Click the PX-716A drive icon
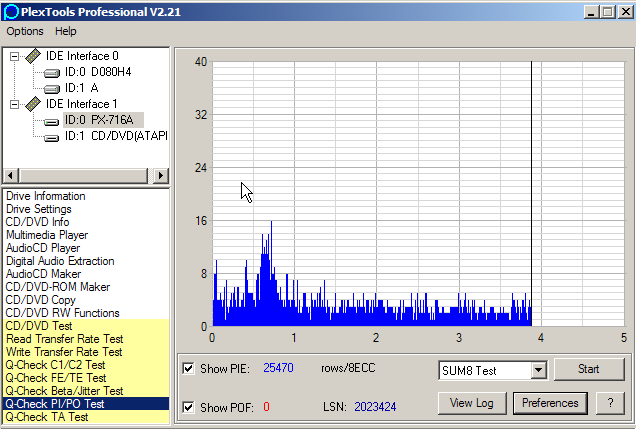636x429 pixels. tap(51, 120)
